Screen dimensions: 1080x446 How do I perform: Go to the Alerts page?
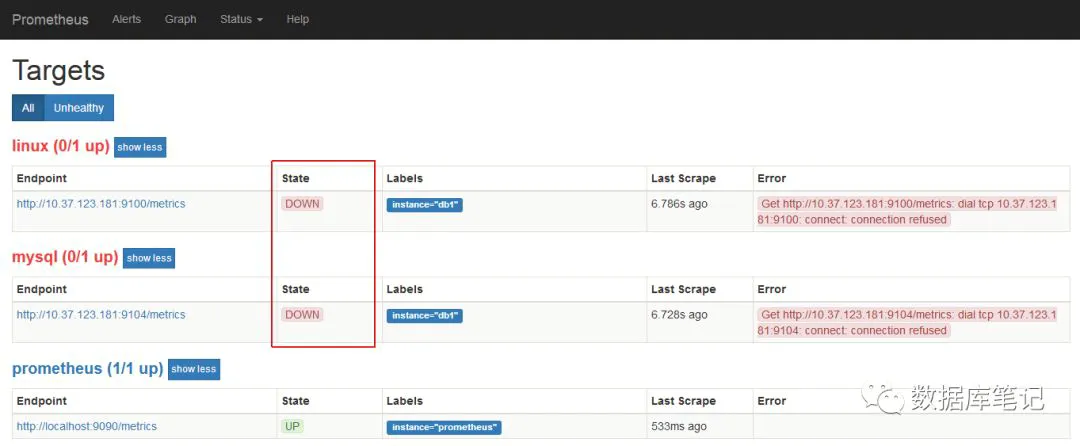[x=127, y=19]
